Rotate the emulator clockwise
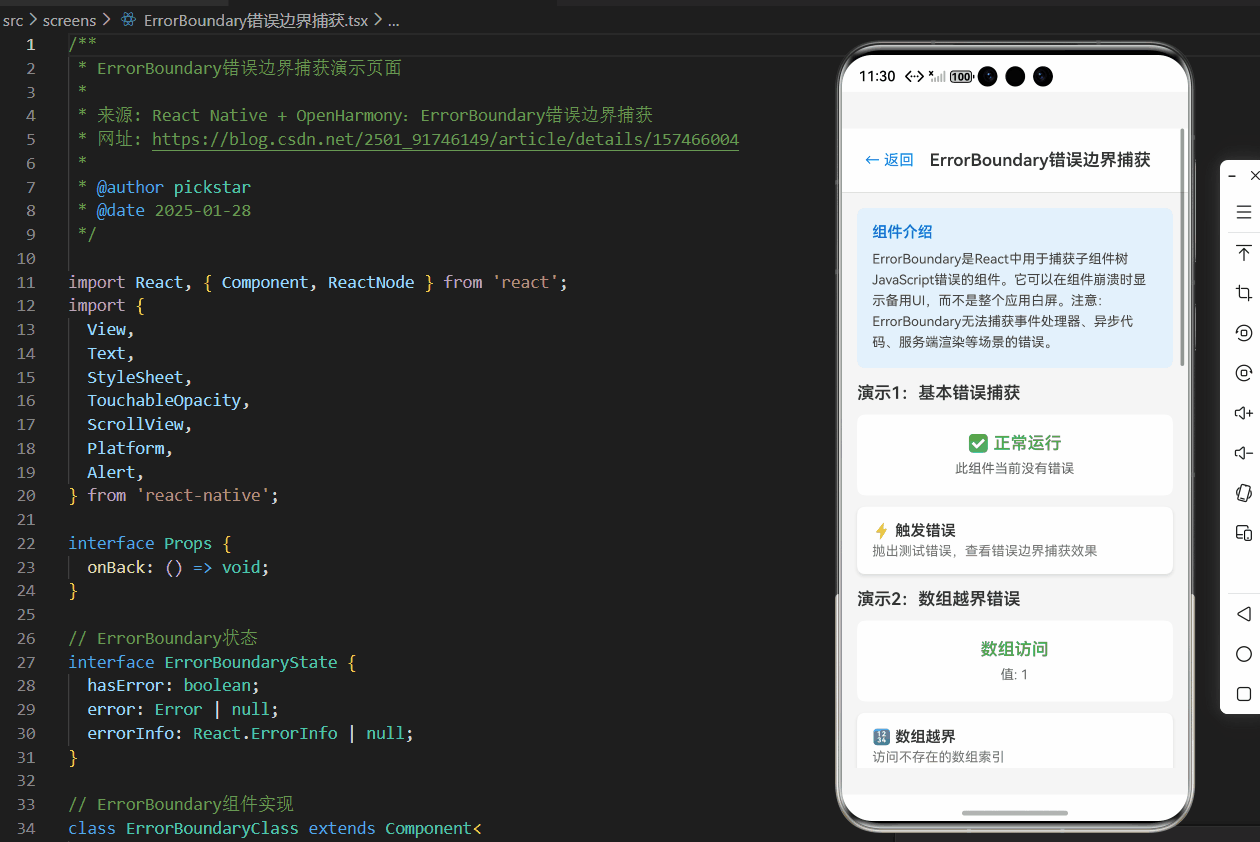1260x842 pixels. (x=1244, y=372)
